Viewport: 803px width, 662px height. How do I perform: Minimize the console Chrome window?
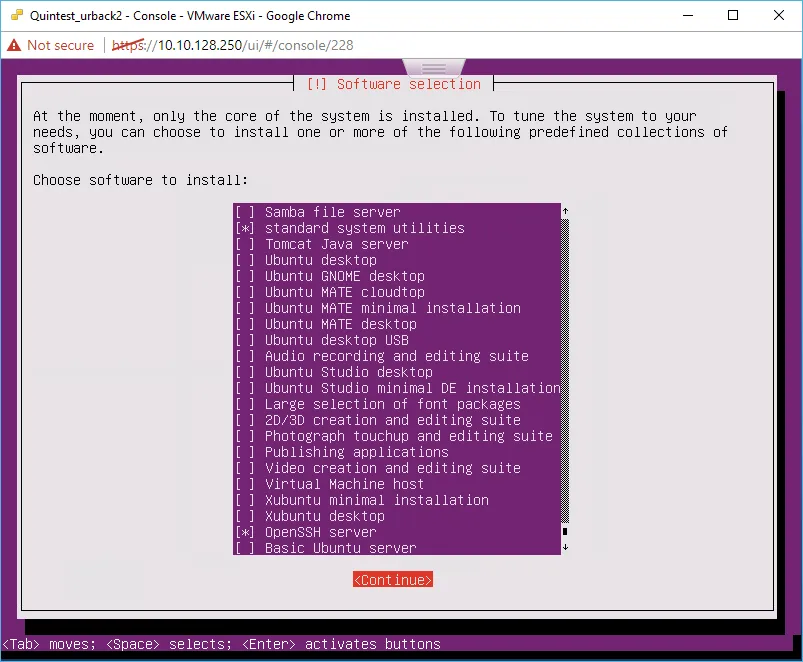point(688,15)
